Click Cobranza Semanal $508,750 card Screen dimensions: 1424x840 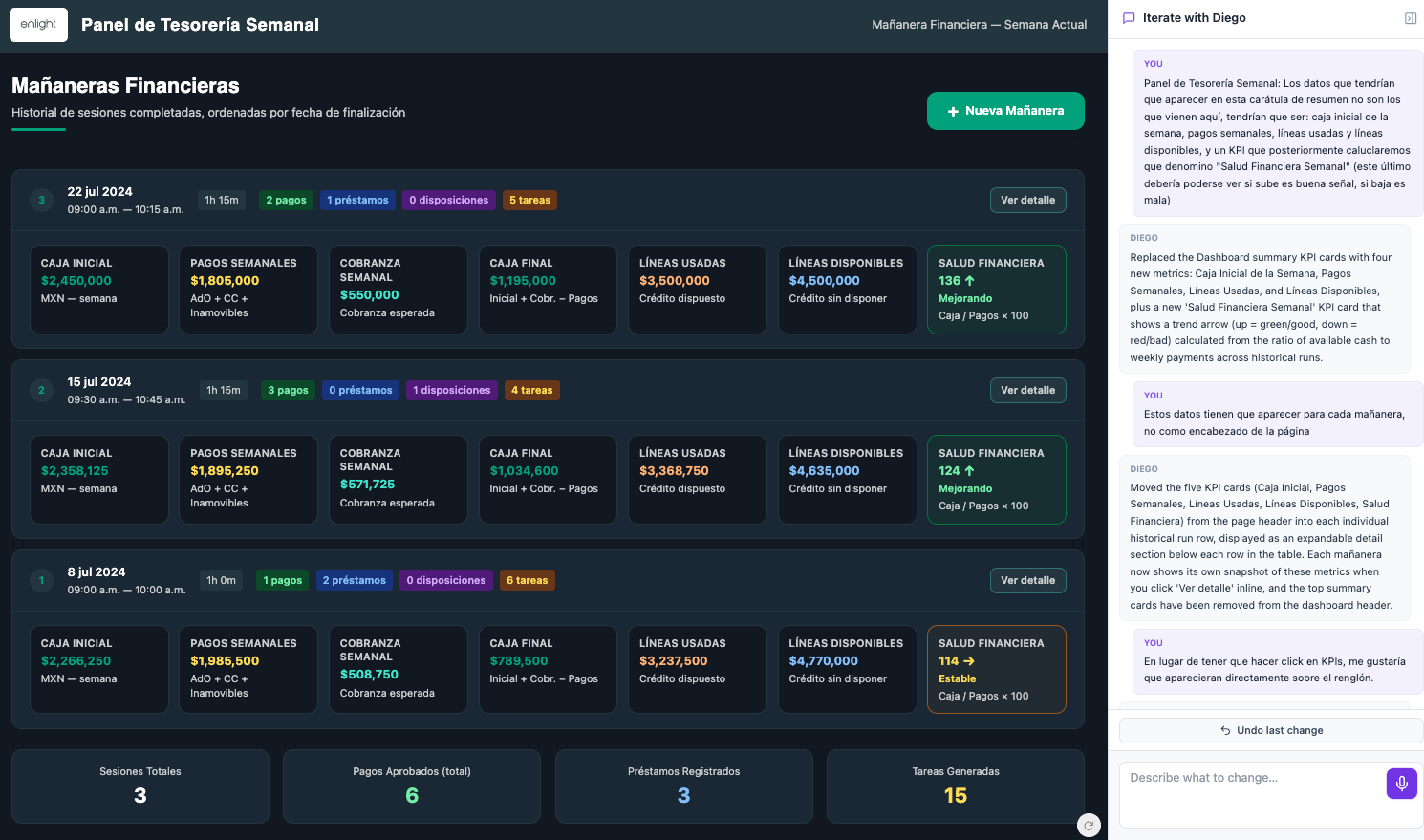pos(398,670)
